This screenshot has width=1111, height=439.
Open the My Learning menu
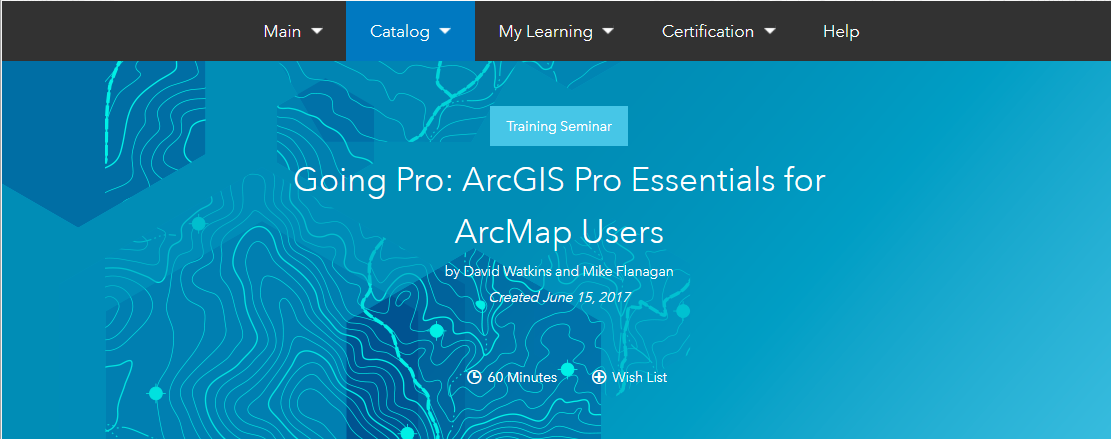556,31
